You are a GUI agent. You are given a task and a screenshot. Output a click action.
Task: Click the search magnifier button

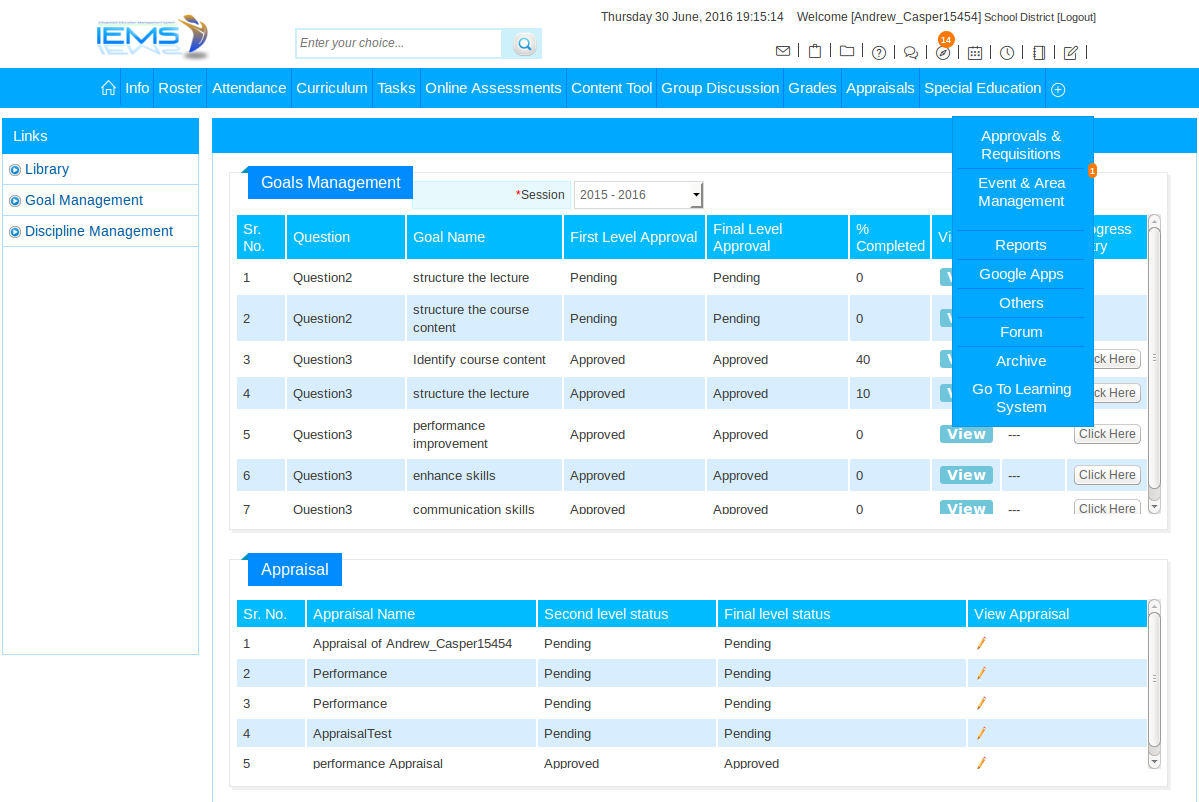point(524,44)
